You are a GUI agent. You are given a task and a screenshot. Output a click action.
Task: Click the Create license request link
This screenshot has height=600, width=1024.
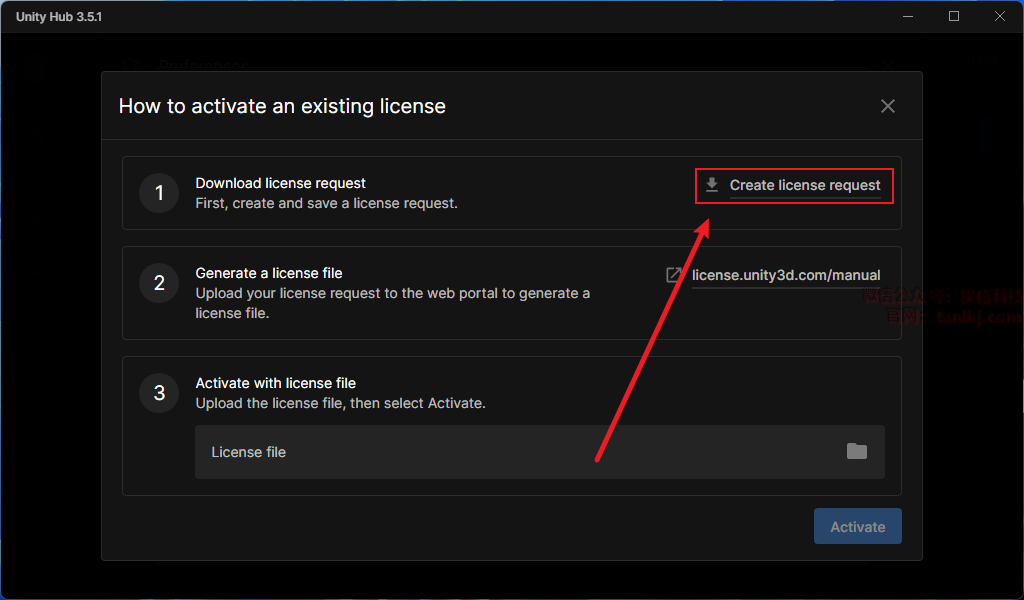click(x=805, y=185)
